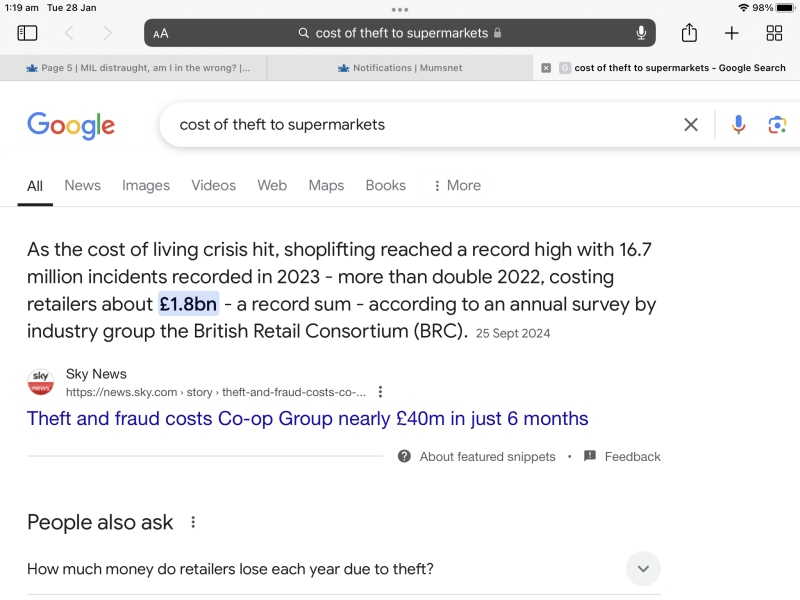The height and width of the screenshot is (600, 800).
Task: Switch to Web results
Action: coord(272,185)
